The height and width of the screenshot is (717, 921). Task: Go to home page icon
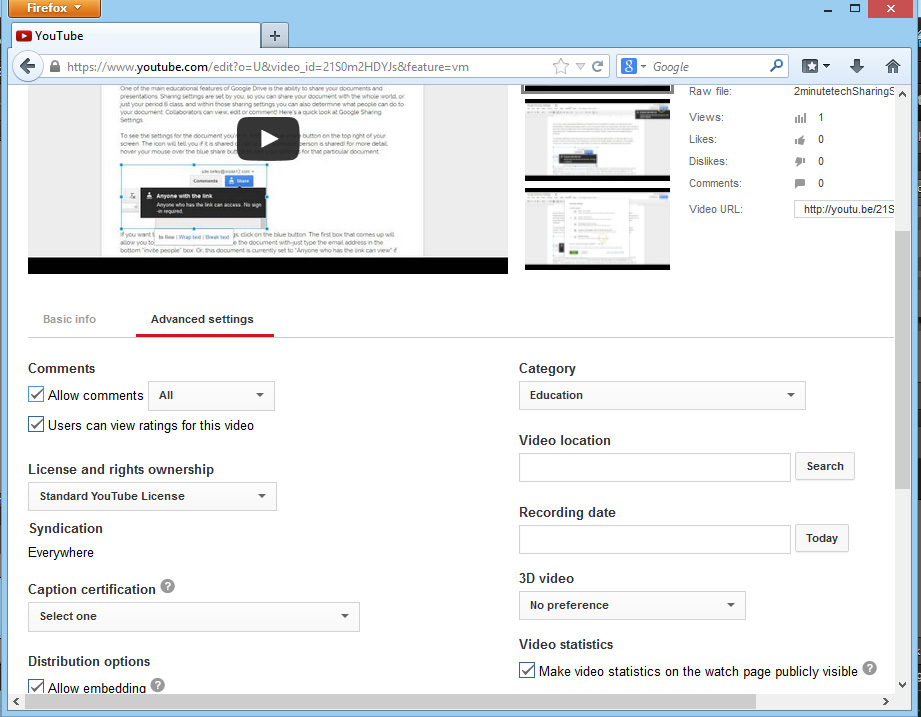(892, 66)
